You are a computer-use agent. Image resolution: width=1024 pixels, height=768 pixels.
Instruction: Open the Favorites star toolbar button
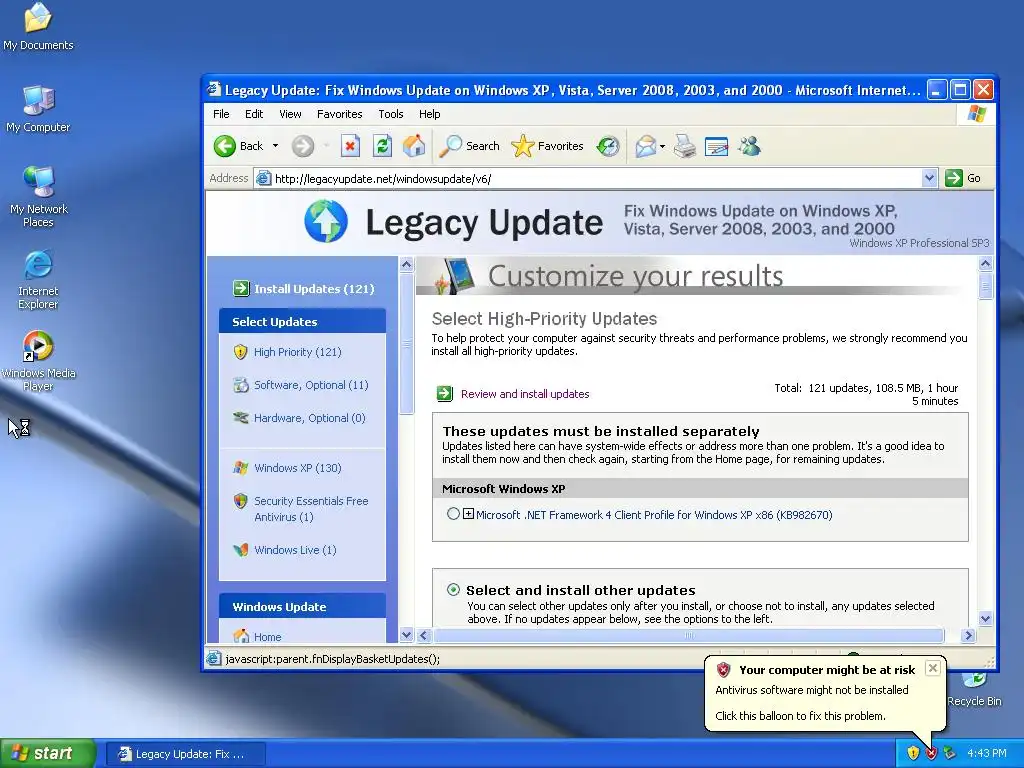(x=547, y=146)
